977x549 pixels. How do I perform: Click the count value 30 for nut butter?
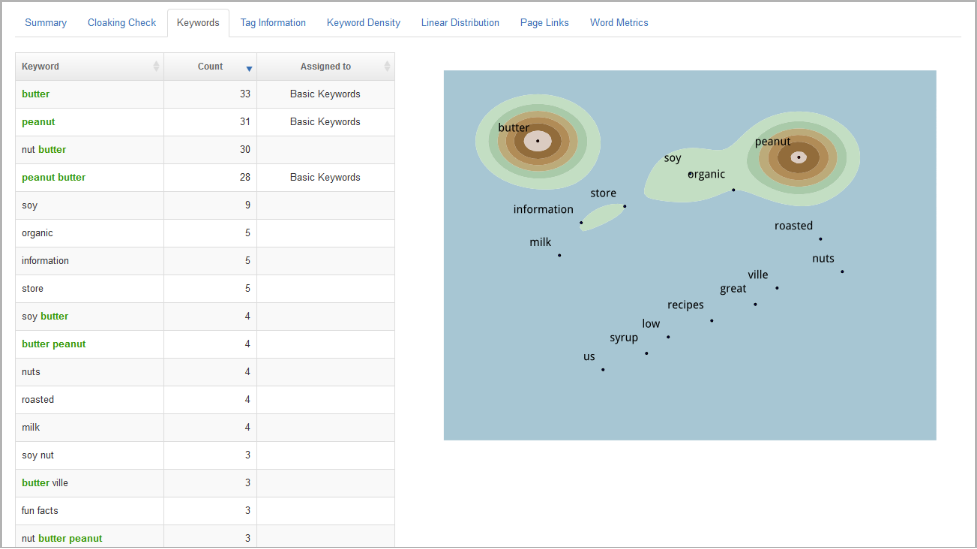(x=245, y=150)
